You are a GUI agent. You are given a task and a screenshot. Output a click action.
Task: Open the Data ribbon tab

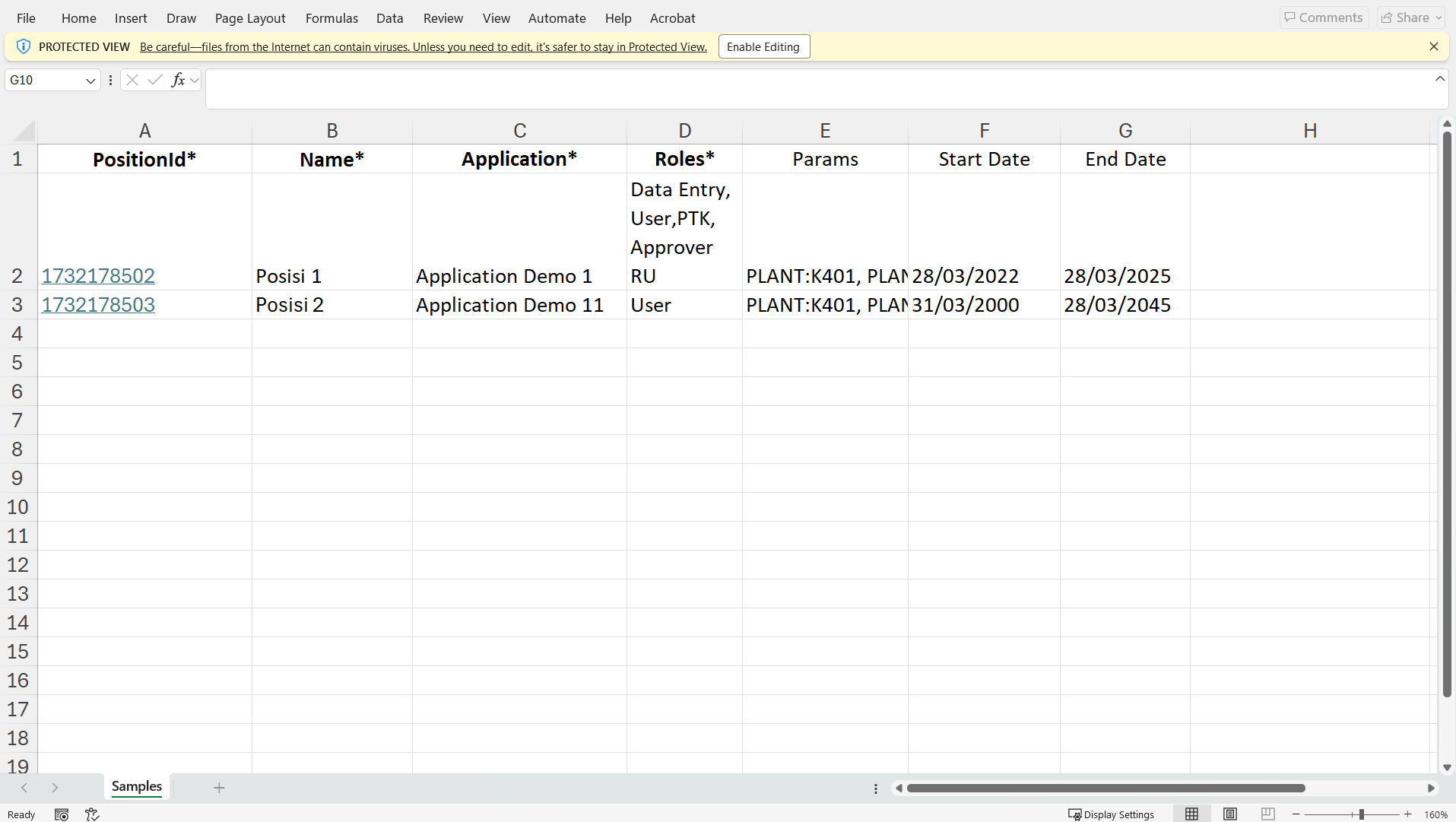pos(389,18)
